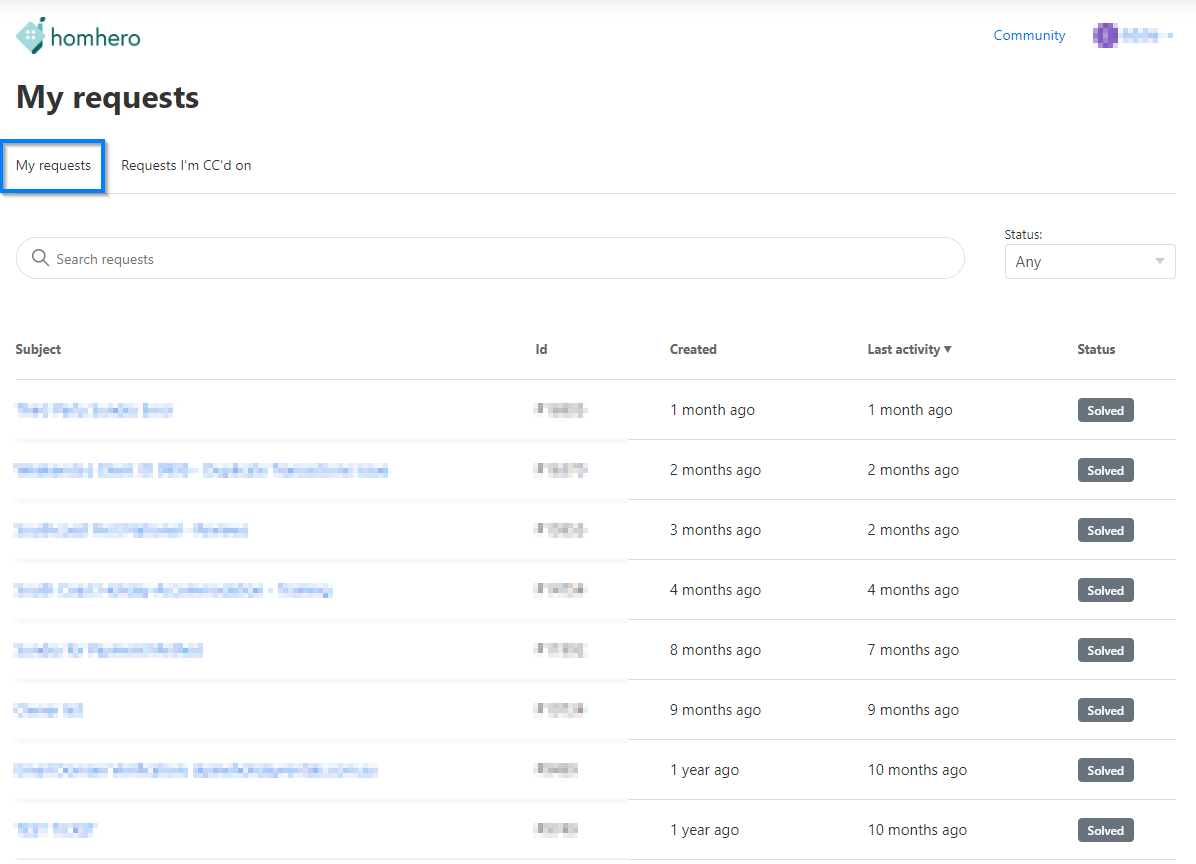Image resolution: width=1196 pixels, height=864 pixels.
Task: Open the request subject created 8 months ago
Action: 108,650
